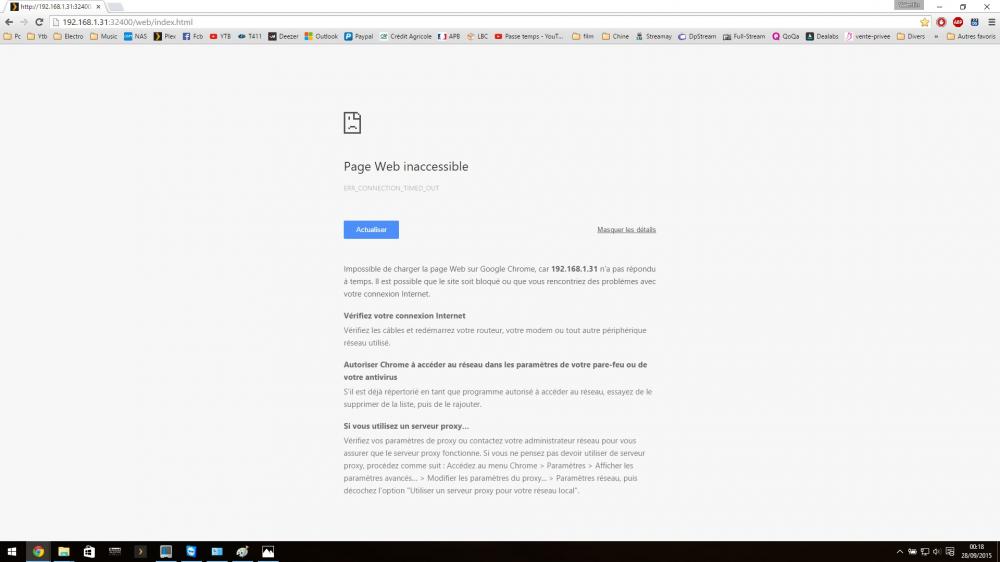Click the Si vous utilisez un serveur proxy heading
This screenshot has width=1000, height=562.
(406, 426)
